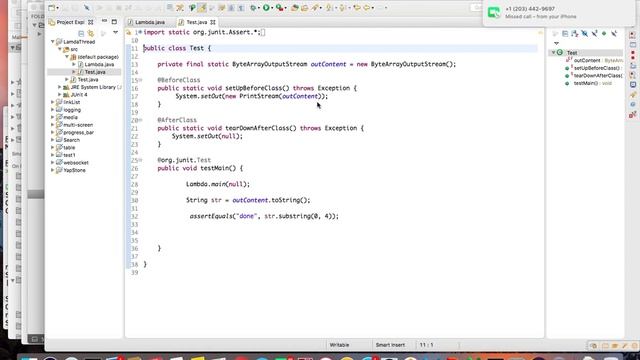Select the highlighted Test.java in default package

click(95, 72)
